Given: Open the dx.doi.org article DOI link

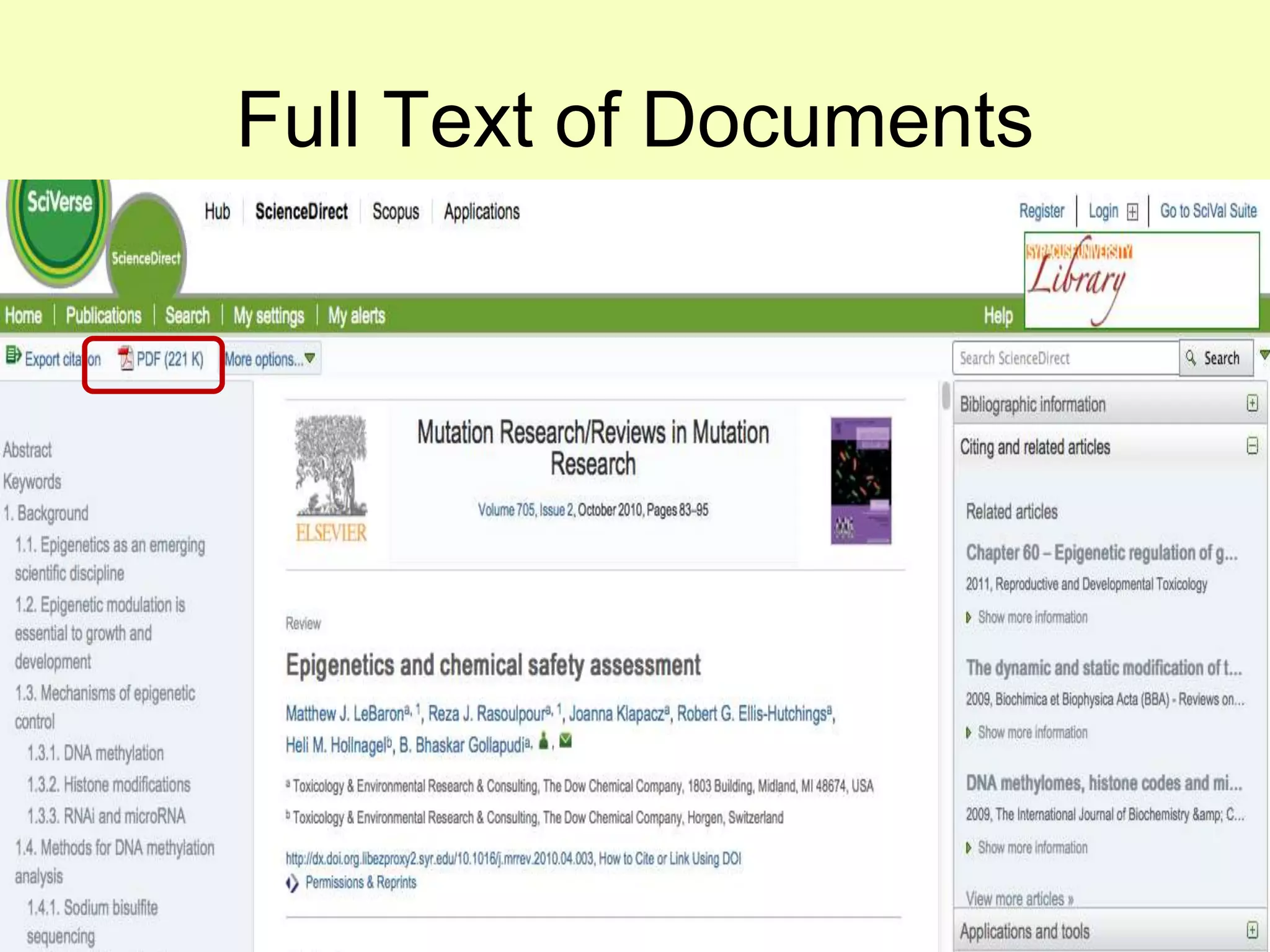Looking at the screenshot, I should click(x=440, y=858).
